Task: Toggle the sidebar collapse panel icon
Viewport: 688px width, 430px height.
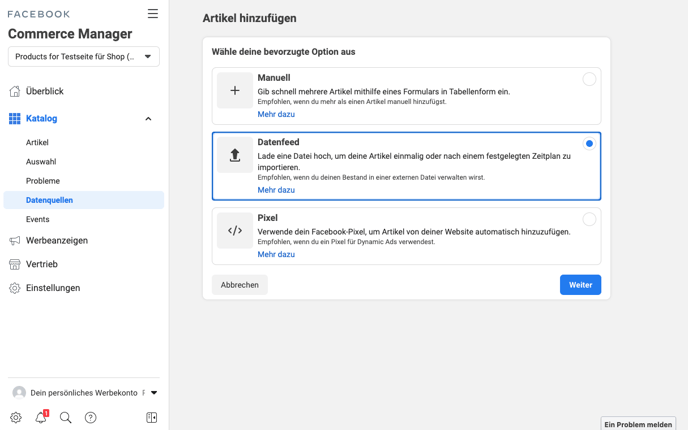Action: pos(151,417)
